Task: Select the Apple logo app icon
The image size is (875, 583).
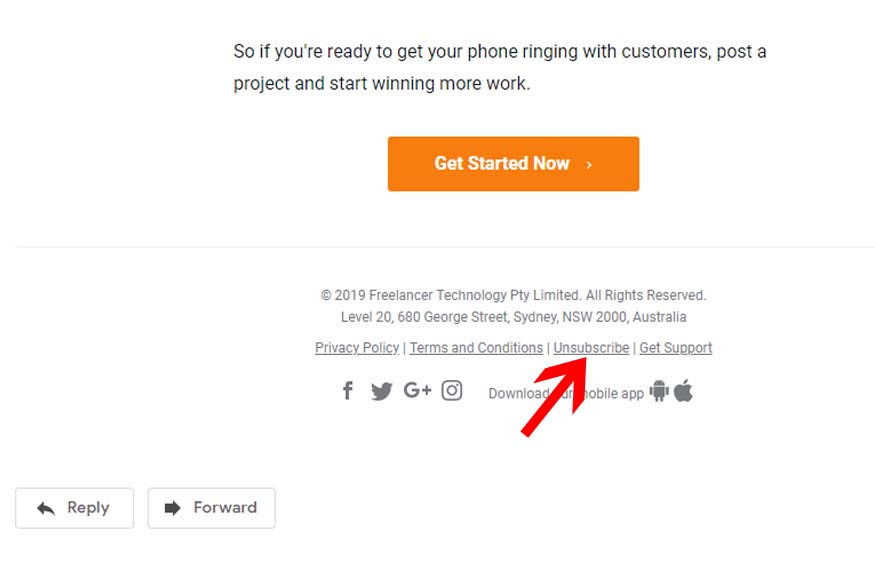Action: [684, 390]
